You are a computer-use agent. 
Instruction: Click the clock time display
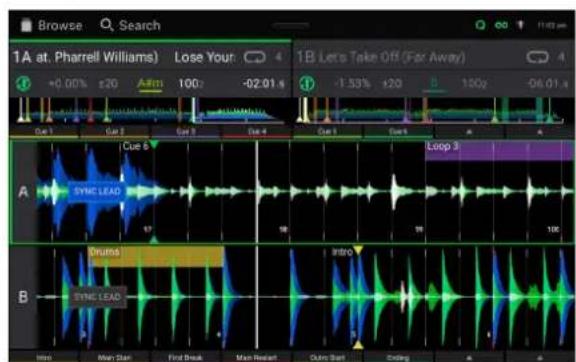tap(552, 25)
